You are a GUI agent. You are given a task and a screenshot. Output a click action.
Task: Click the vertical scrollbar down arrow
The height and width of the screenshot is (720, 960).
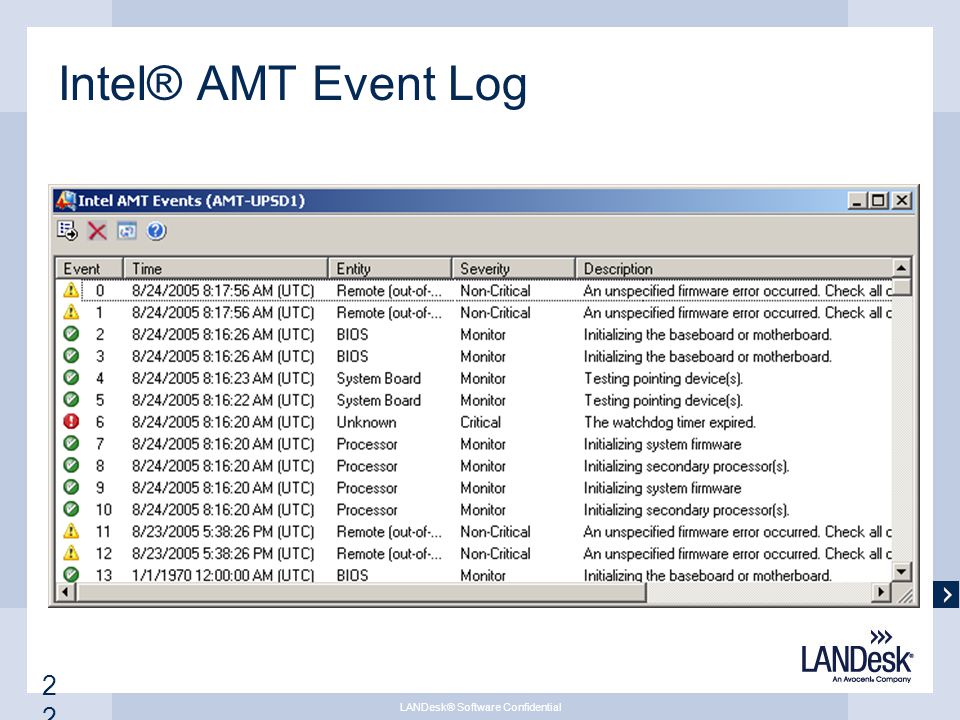(901, 572)
